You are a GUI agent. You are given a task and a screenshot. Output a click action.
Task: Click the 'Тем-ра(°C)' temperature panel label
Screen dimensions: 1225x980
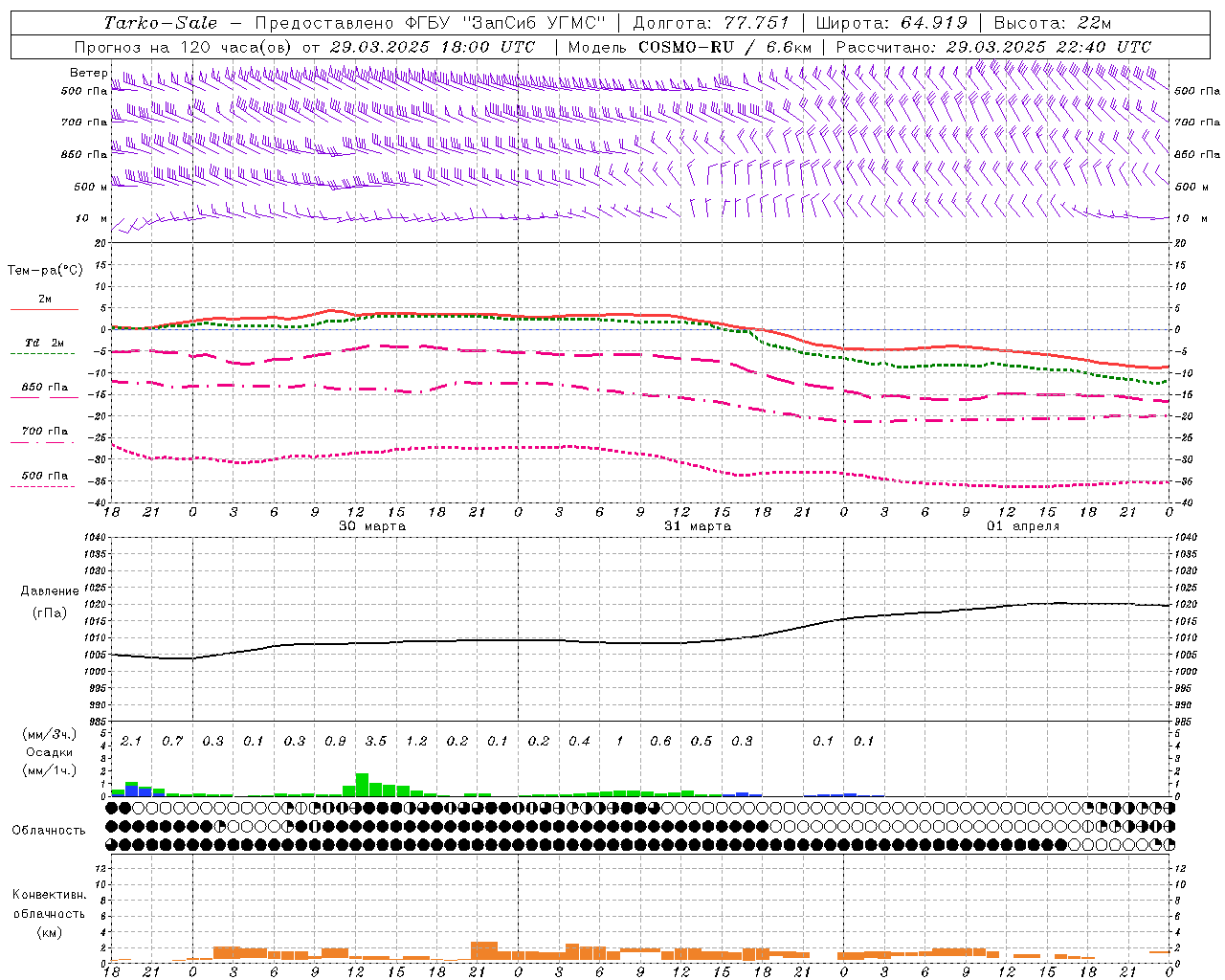point(45,271)
